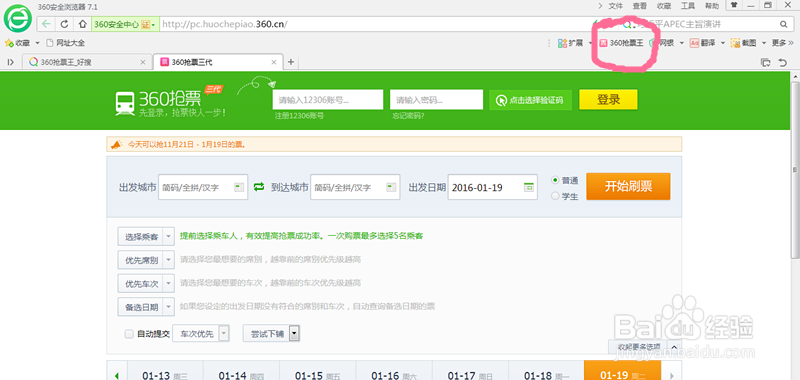Viewport: 800px width, 380px height.
Task: Select the 普通 ticket radio button
Action: (x=555, y=180)
